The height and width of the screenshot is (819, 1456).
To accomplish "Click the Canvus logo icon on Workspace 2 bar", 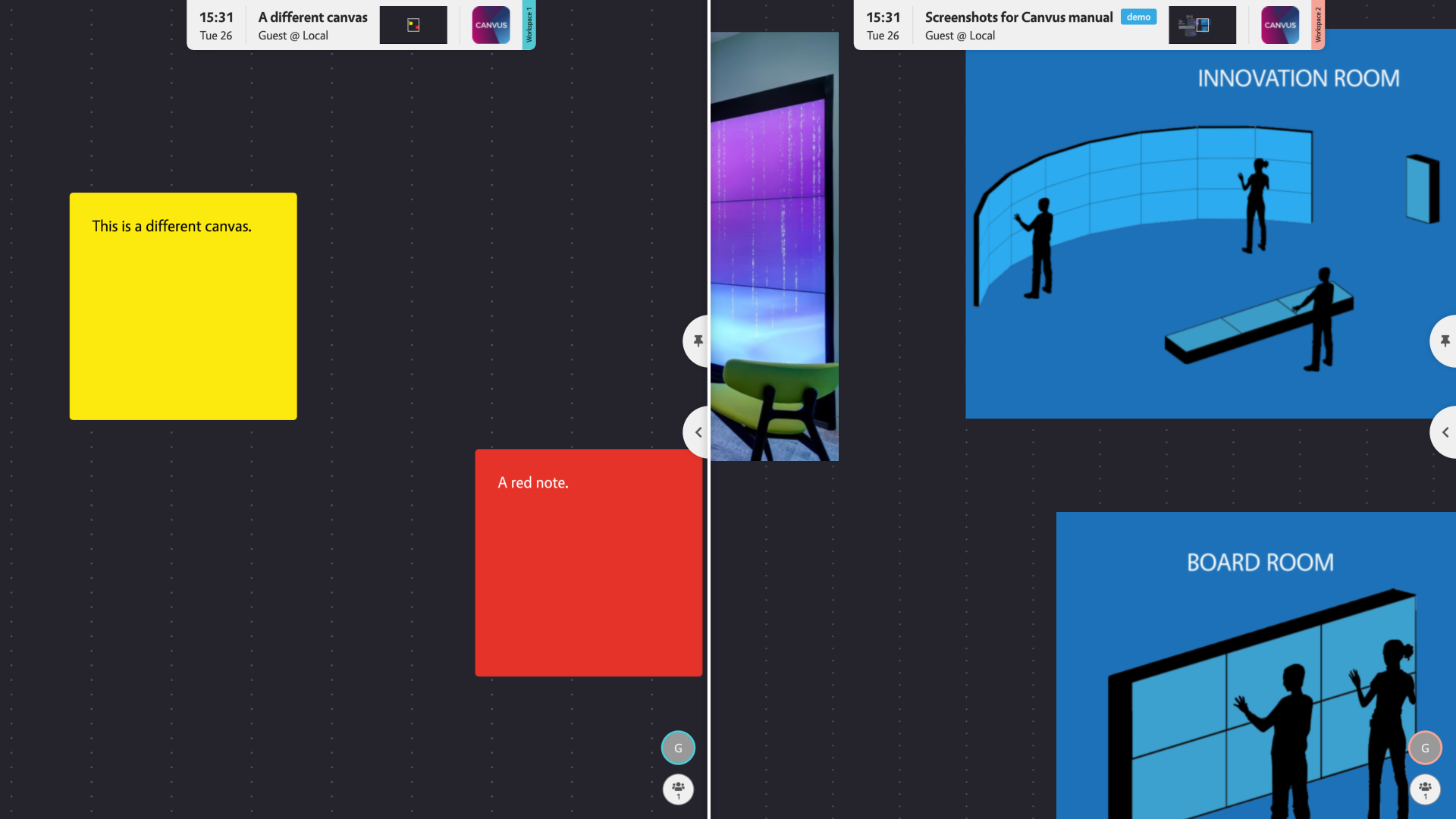I will (1279, 24).
